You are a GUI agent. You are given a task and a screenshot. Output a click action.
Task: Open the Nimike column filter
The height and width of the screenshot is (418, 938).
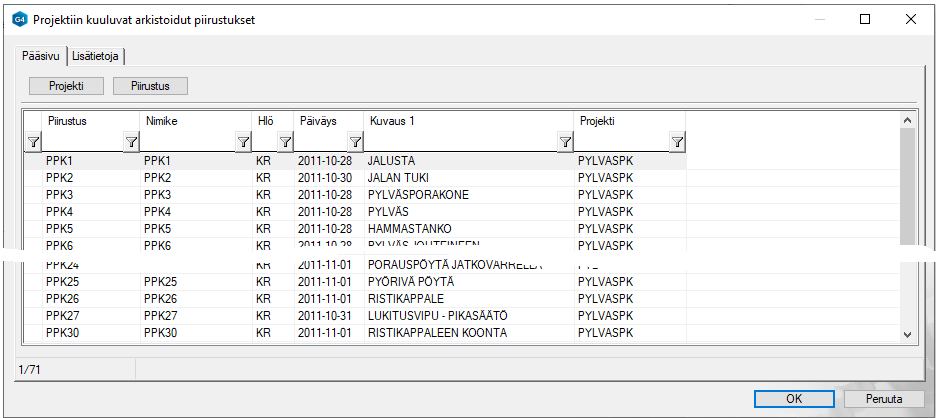243,142
